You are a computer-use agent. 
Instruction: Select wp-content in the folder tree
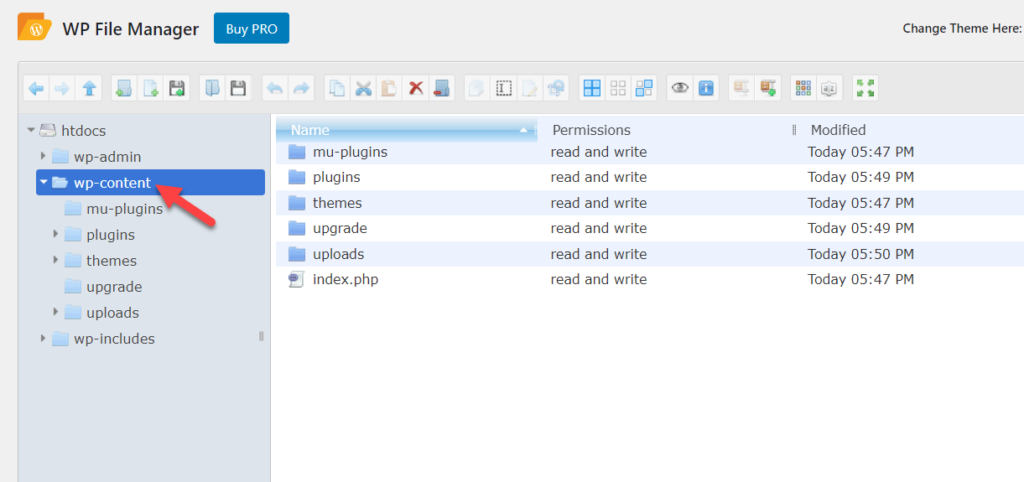coord(150,182)
